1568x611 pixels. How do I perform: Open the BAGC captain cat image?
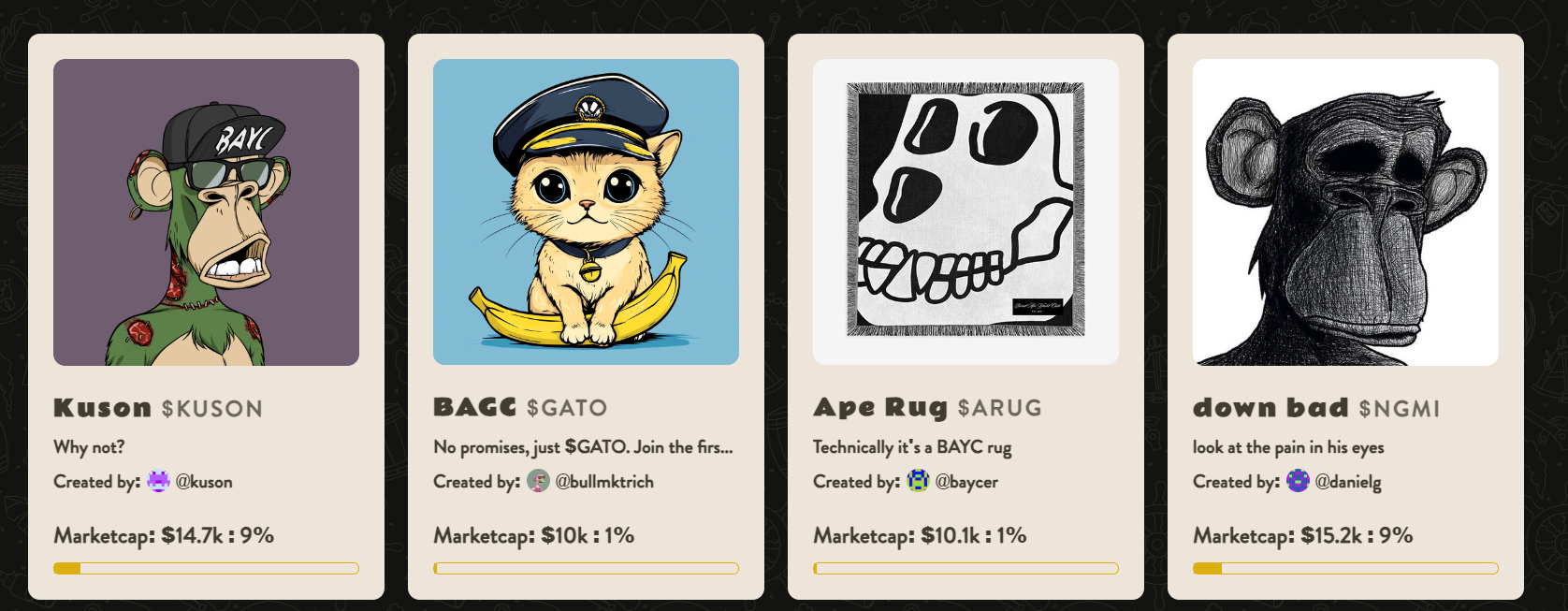(x=586, y=212)
